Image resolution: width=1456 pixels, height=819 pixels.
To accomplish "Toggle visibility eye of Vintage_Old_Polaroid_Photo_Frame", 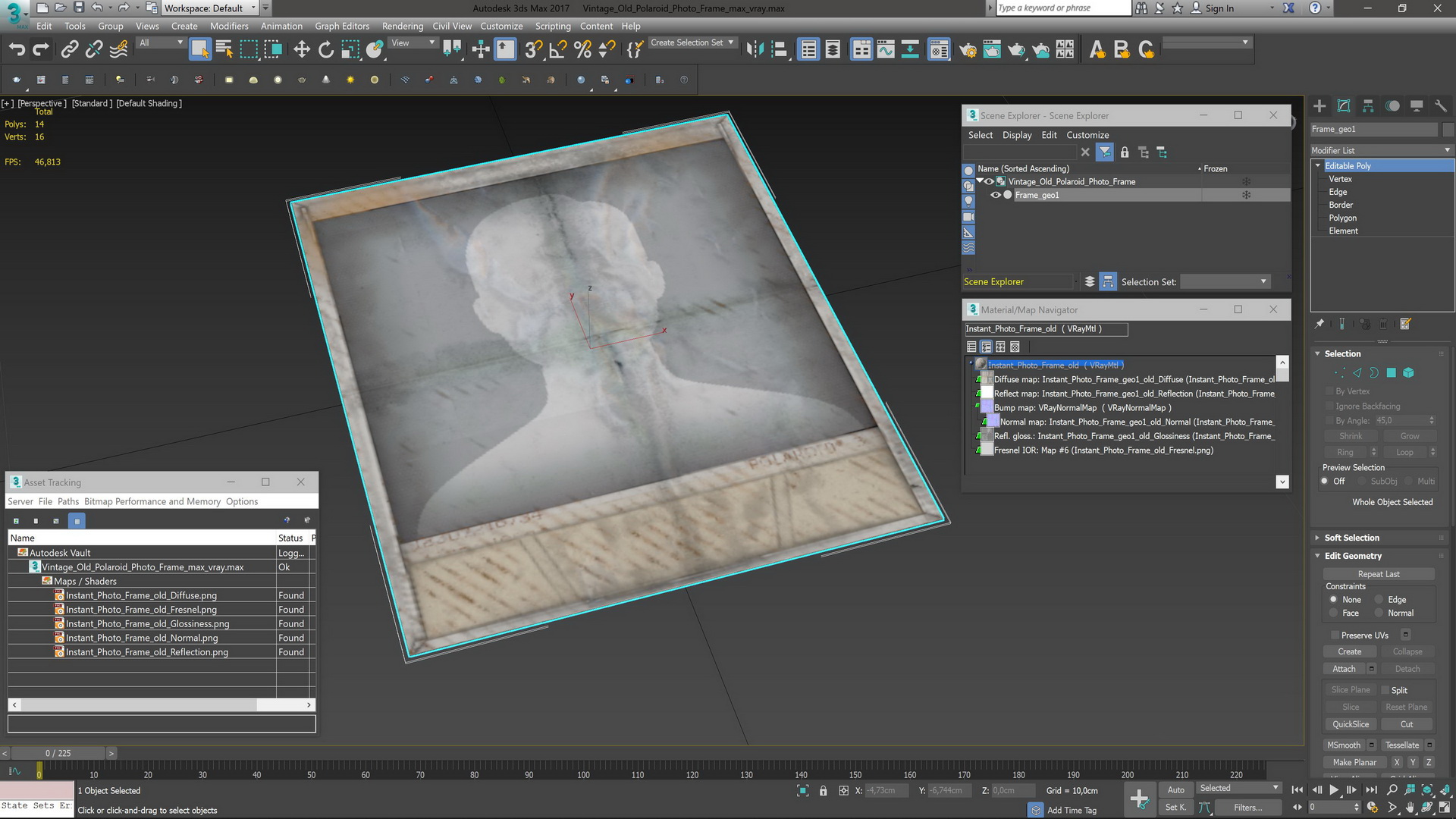I will click(x=989, y=181).
